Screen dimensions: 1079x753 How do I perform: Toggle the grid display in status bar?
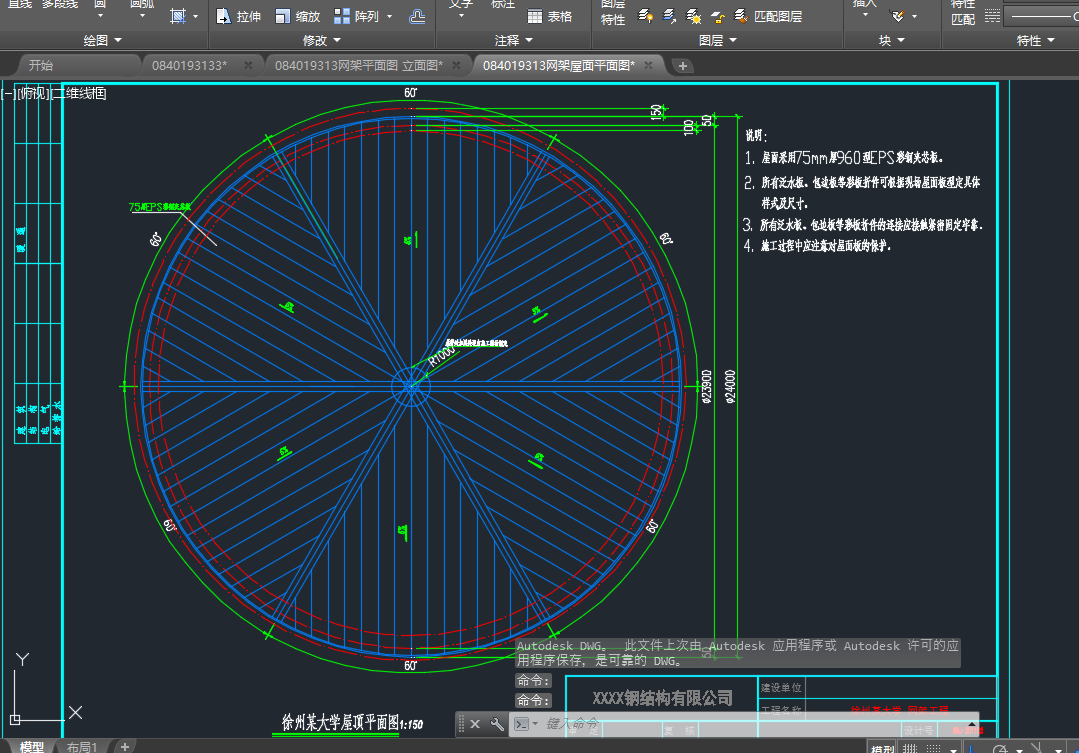point(910,748)
